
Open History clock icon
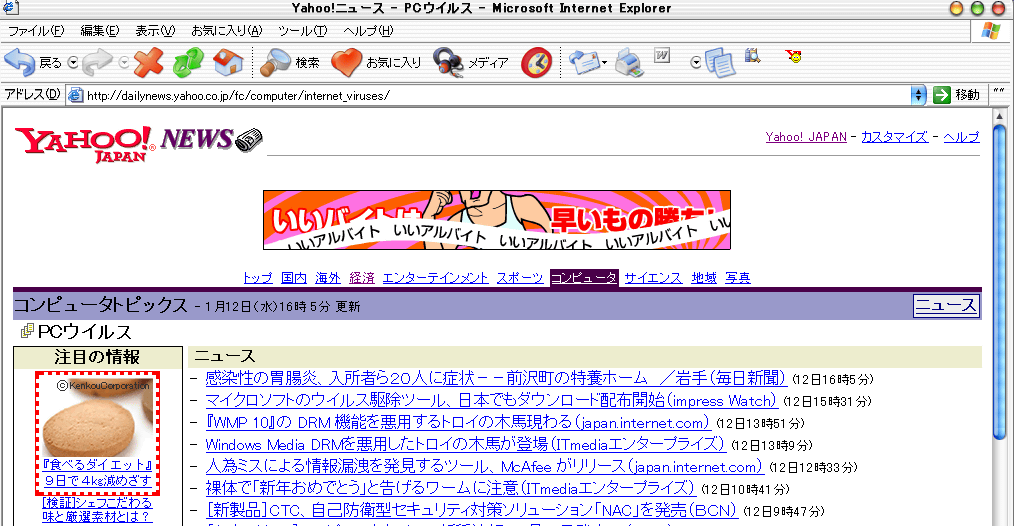pyautogui.click(x=537, y=63)
